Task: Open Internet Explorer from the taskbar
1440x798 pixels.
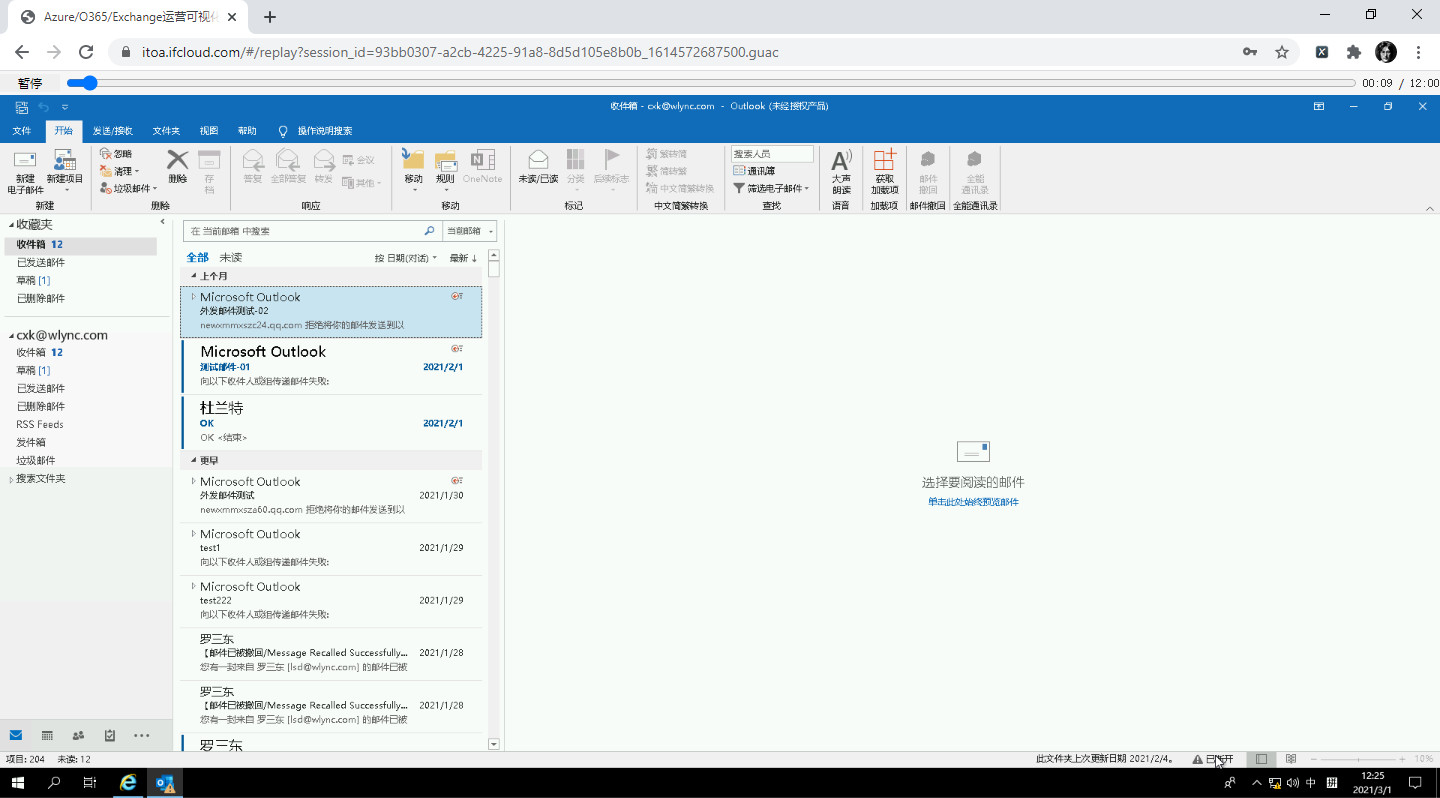Action: pyautogui.click(x=128, y=783)
